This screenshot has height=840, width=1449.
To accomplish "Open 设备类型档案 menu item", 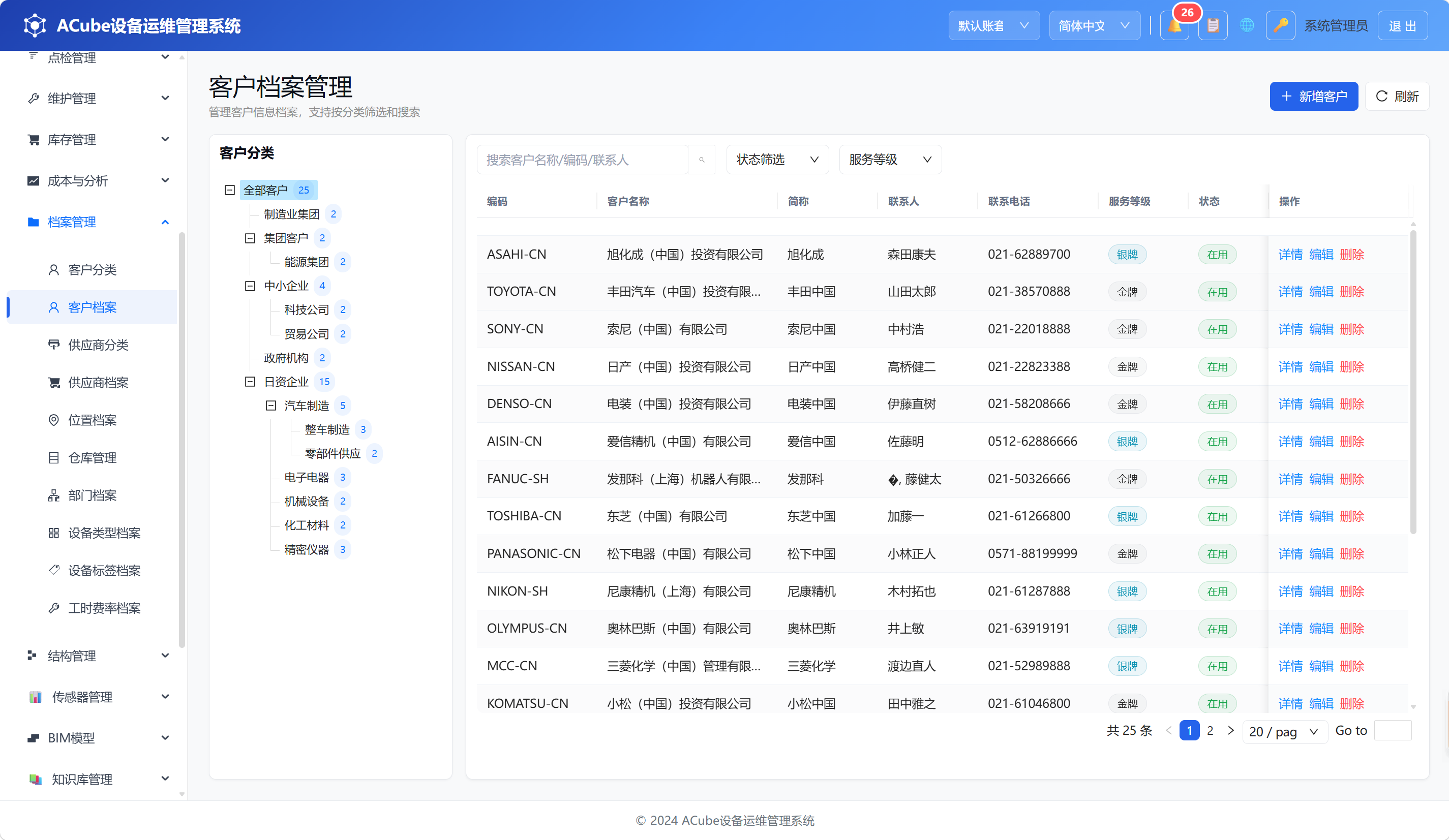I will 92,533.
